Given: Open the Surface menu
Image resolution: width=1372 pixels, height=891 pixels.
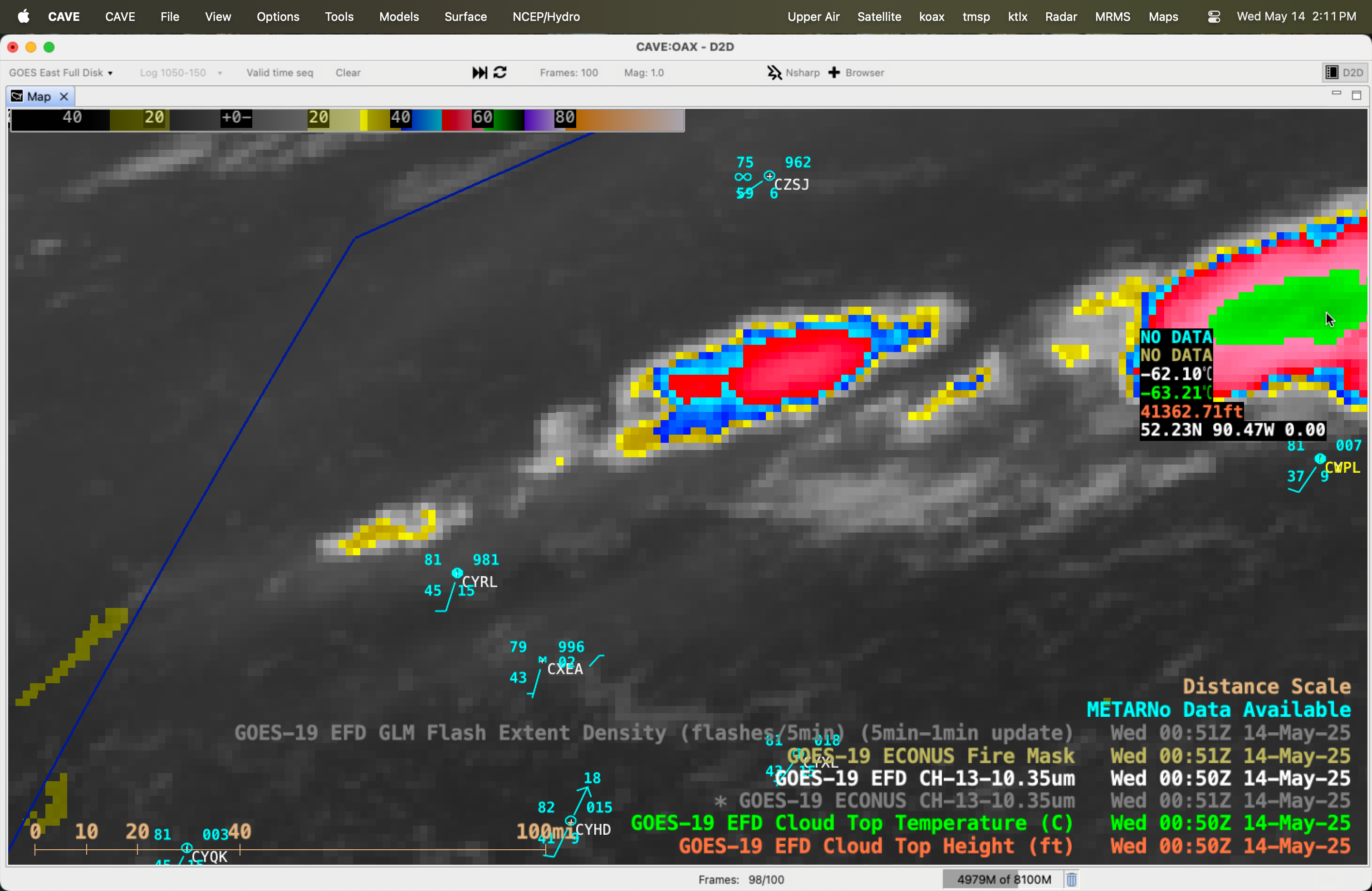Looking at the screenshot, I should 465,17.
